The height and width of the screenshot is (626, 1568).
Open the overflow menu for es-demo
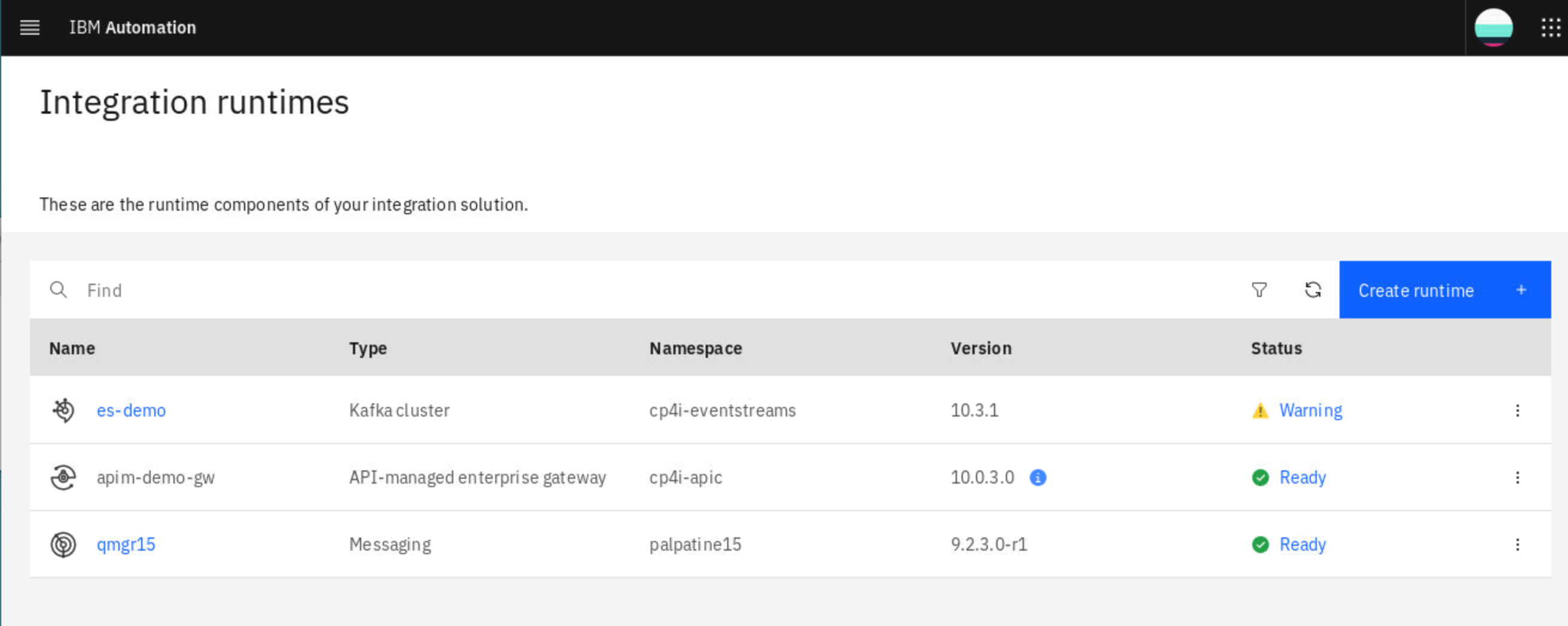pyautogui.click(x=1518, y=411)
